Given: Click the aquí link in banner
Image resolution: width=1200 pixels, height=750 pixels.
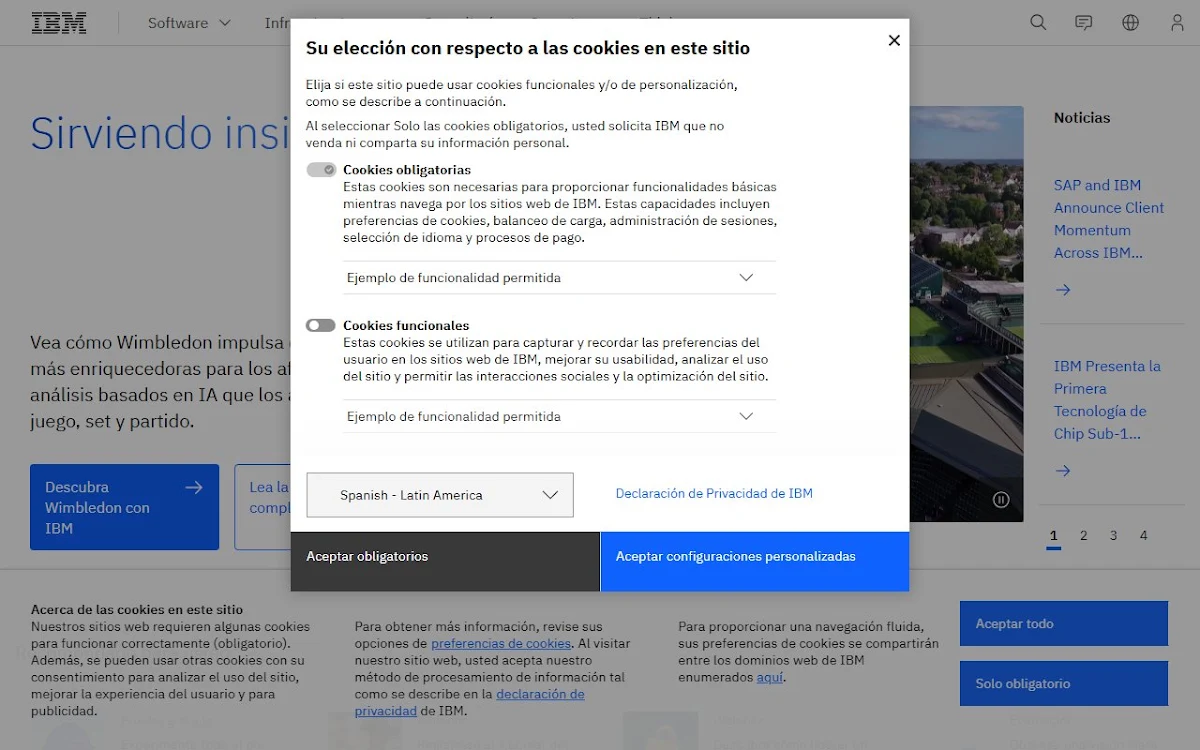Looking at the screenshot, I should point(770,677).
